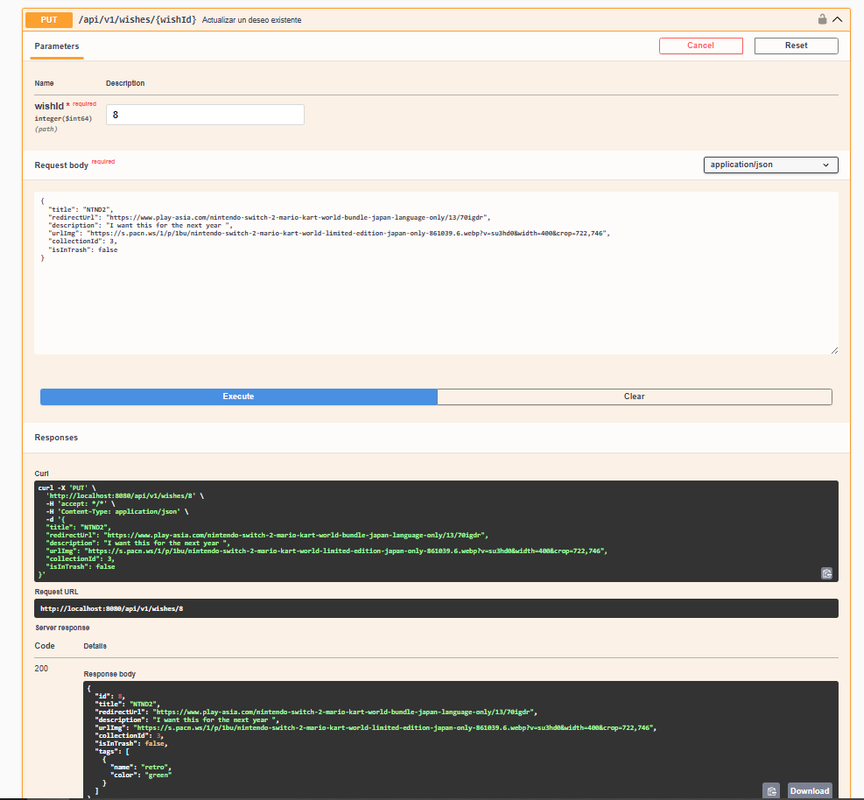The width and height of the screenshot is (864, 800).
Task: Click the "title": "NTND2" line in request body
Action: pyautogui.click(x=81, y=209)
